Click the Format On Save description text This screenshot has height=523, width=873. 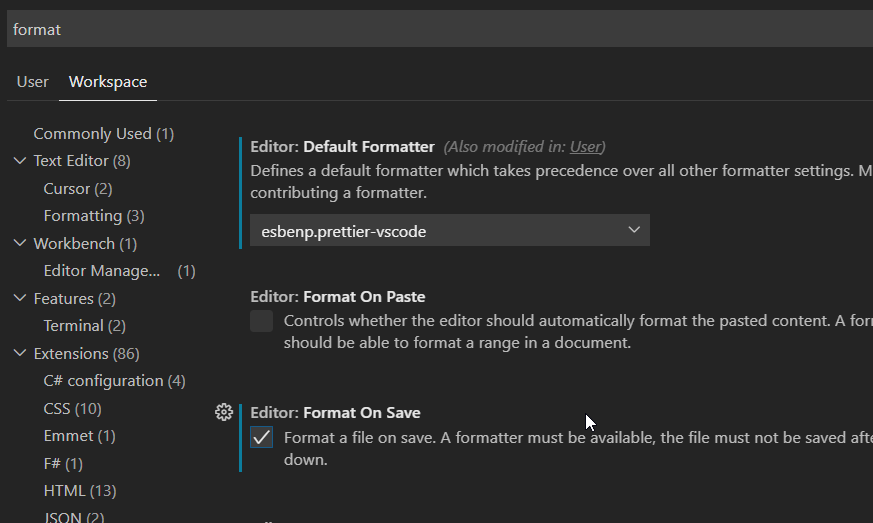578,448
